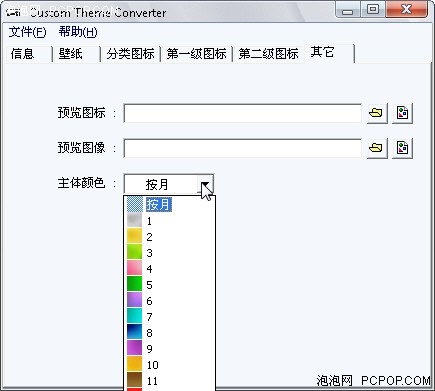Select color 5 green option
Image resolution: width=435 pixels, height=391 pixels.
pos(170,285)
